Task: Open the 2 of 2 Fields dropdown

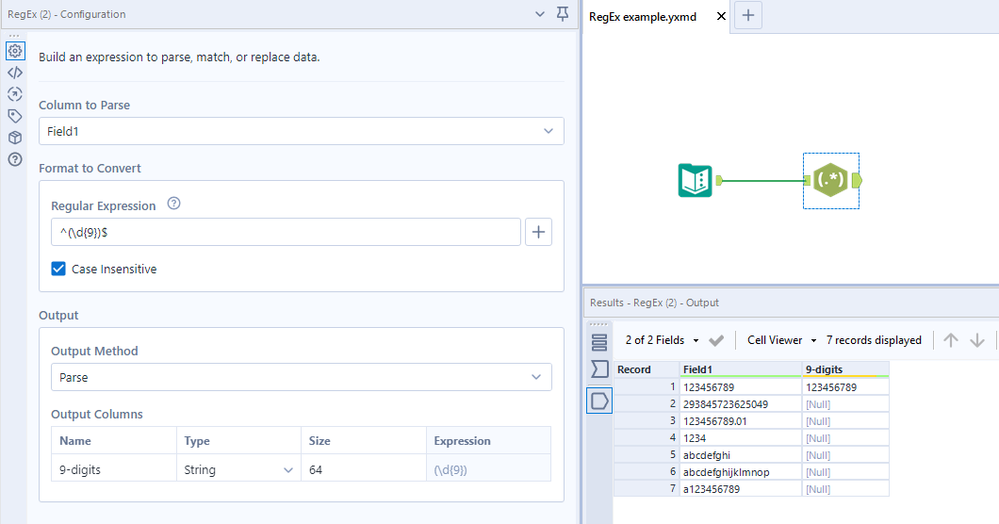Action: point(662,340)
